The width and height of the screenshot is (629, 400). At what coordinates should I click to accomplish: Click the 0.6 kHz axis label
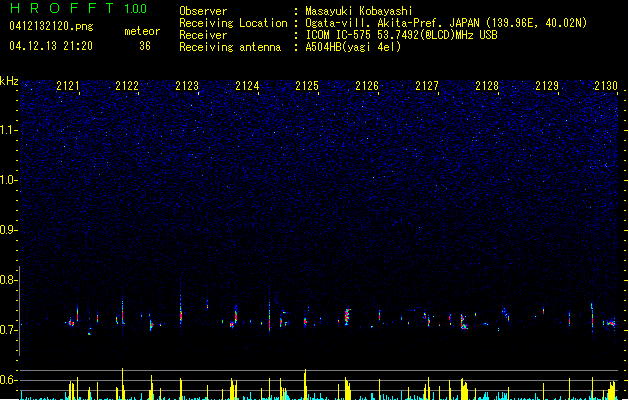[8, 380]
